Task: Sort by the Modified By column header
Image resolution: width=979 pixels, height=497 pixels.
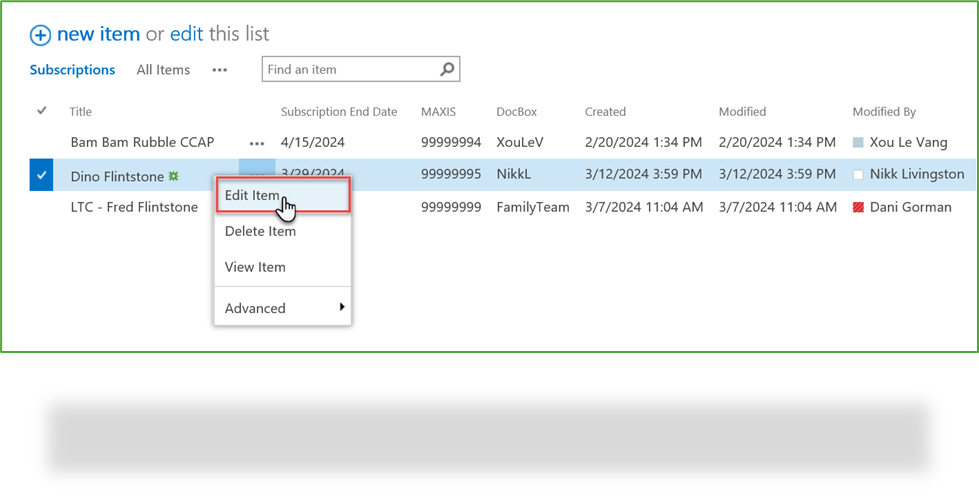Action: point(884,112)
